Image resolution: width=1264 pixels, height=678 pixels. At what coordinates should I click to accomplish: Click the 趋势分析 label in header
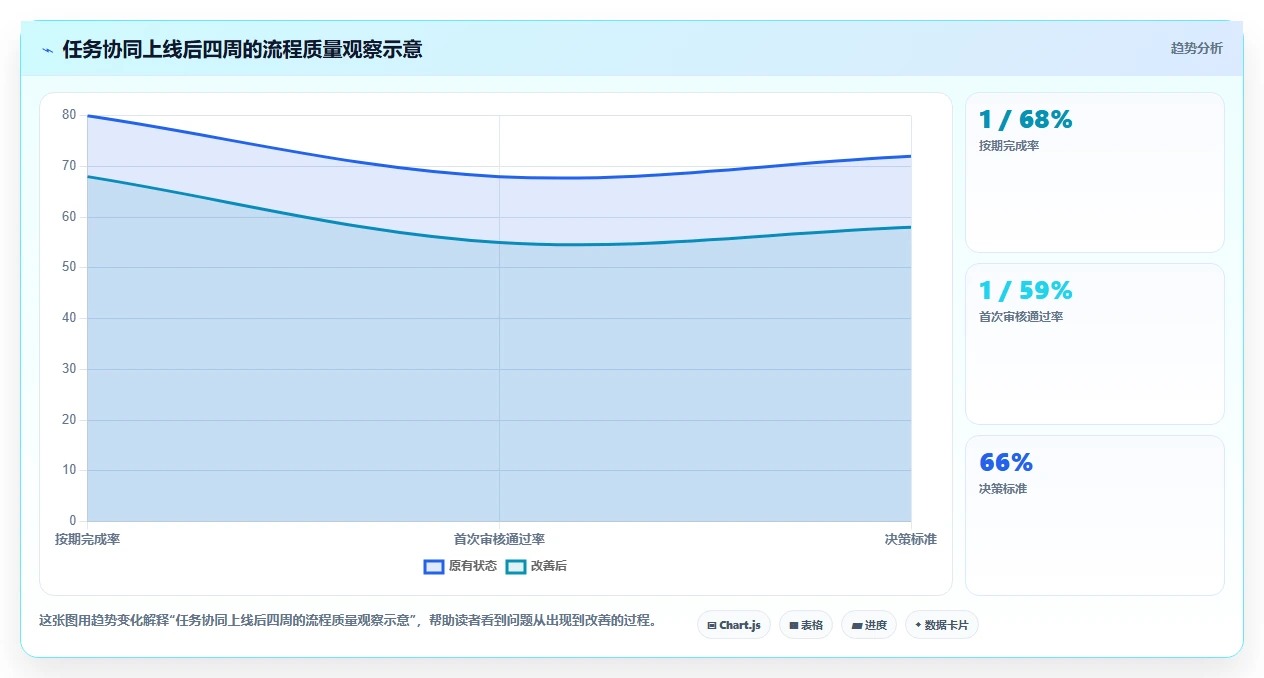(1196, 48)
